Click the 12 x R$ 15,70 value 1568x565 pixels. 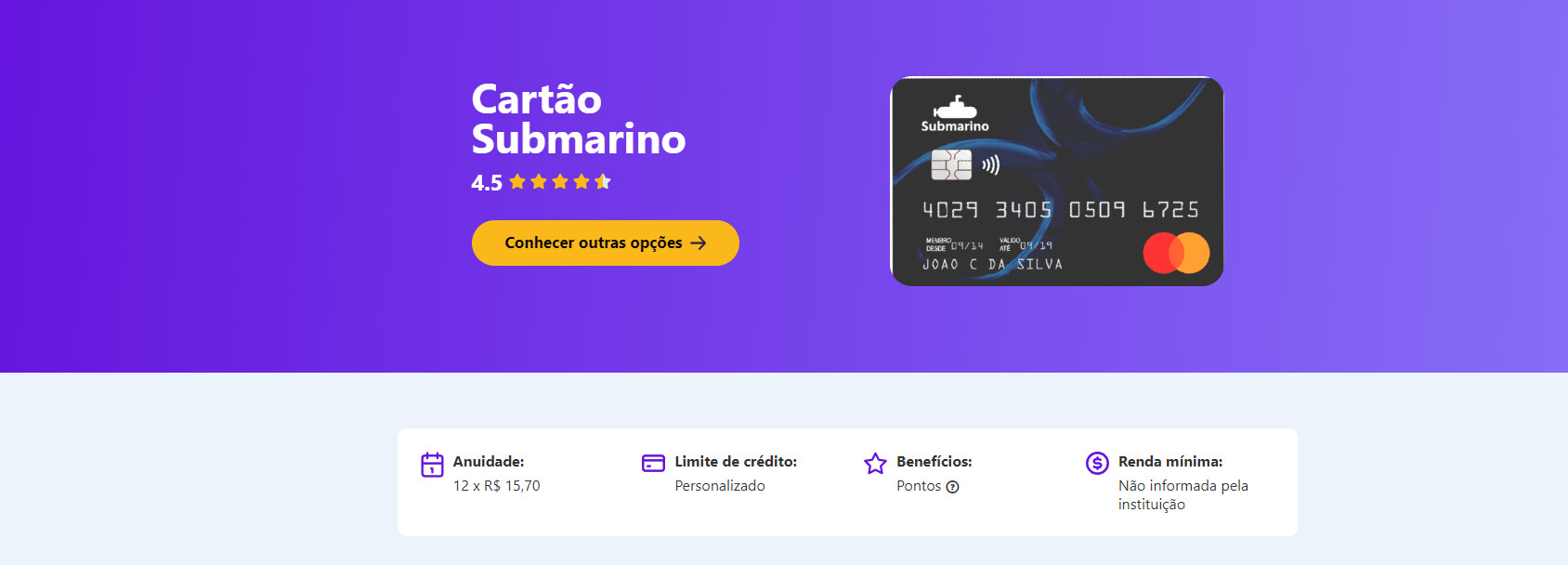click(x=497, y=486)
